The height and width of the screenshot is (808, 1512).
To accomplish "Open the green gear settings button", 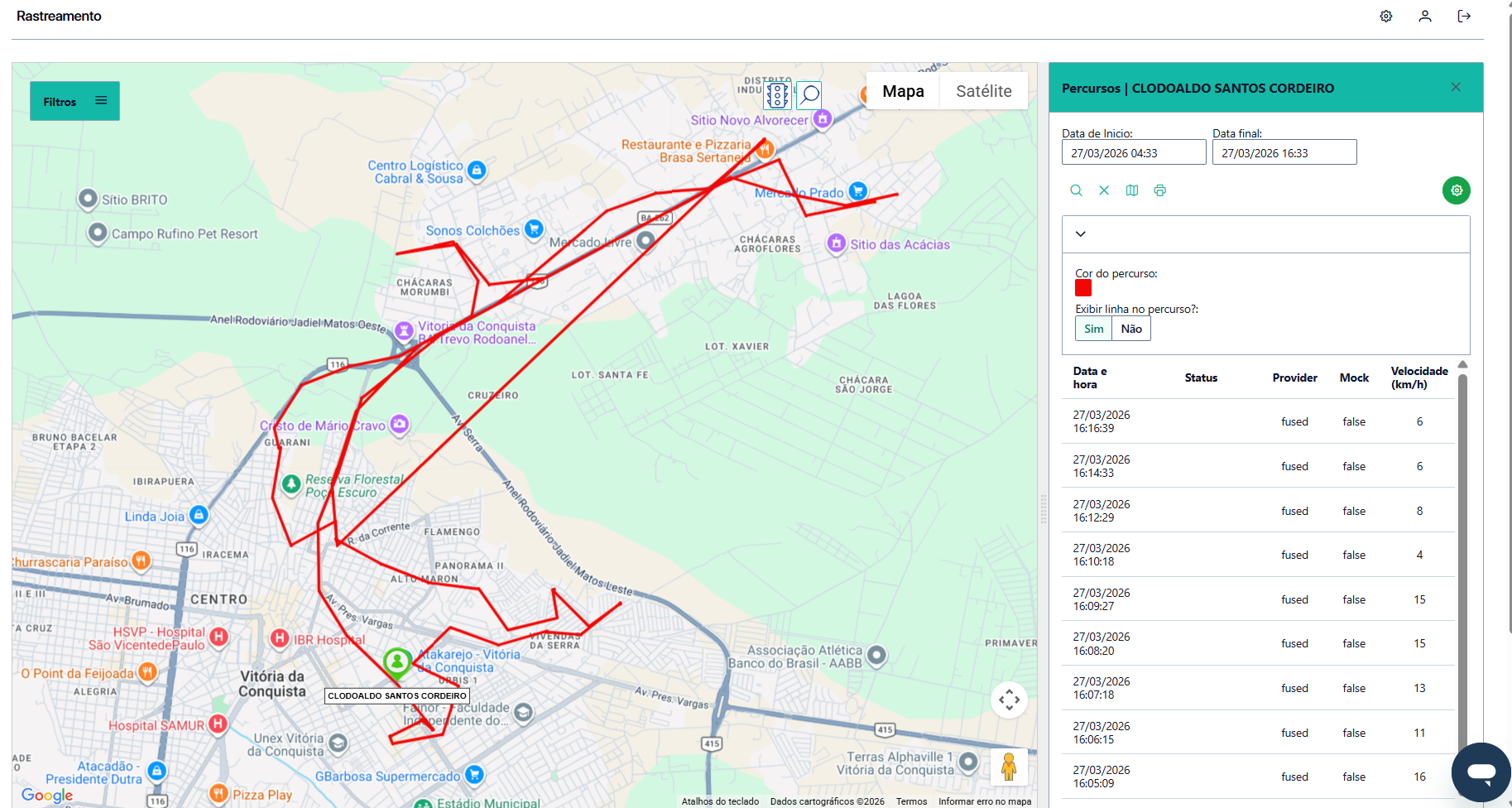I will tap(1456, 190).
